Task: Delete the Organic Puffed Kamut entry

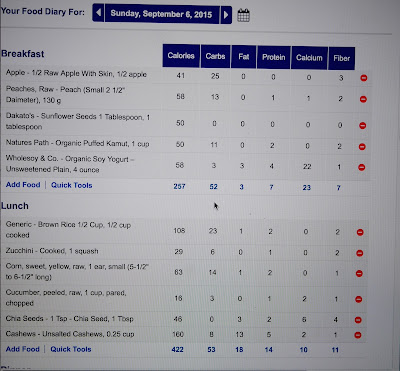Action: pos(362,147)
